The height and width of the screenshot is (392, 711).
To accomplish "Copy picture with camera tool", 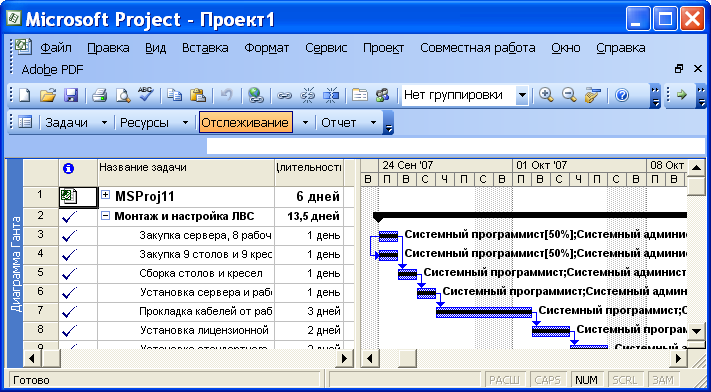I will point(592,95).
